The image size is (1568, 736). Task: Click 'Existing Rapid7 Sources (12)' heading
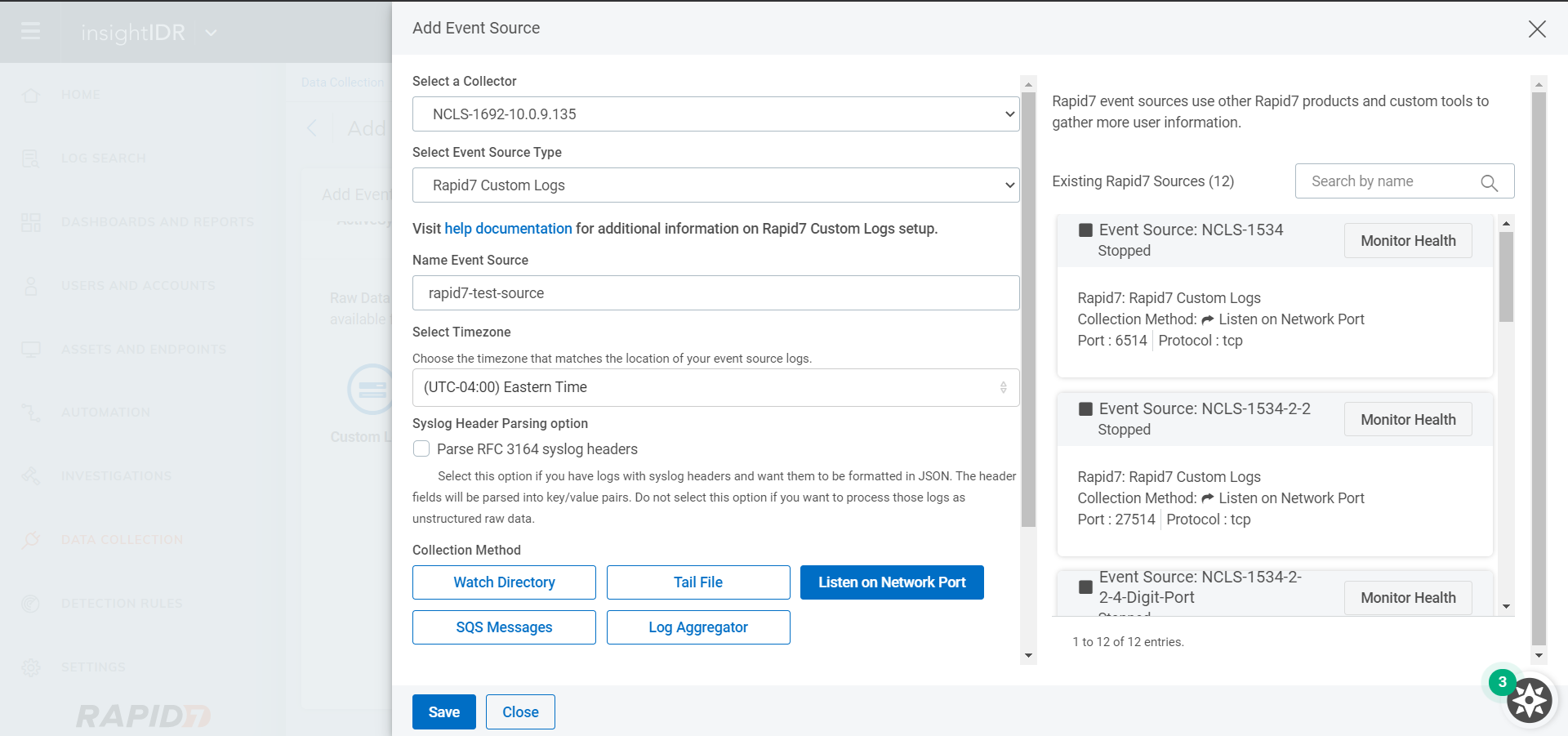(x=1143, y=181)
